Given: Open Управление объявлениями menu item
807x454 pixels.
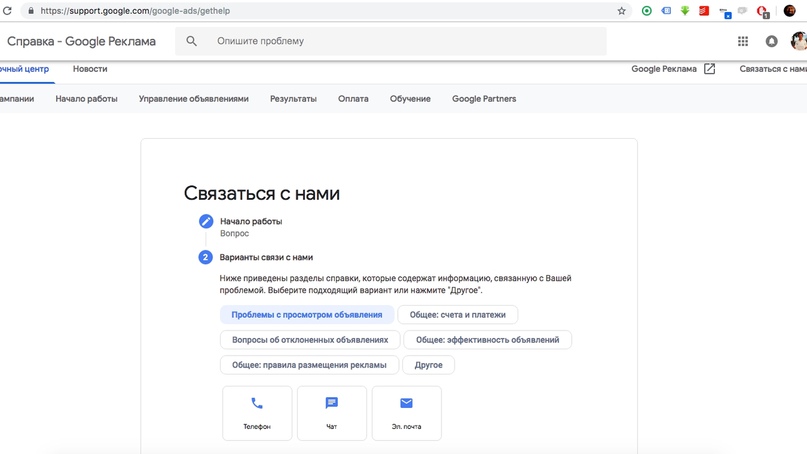Looking at the screenshot, I should pyautogui.click(x=194, y=99).
